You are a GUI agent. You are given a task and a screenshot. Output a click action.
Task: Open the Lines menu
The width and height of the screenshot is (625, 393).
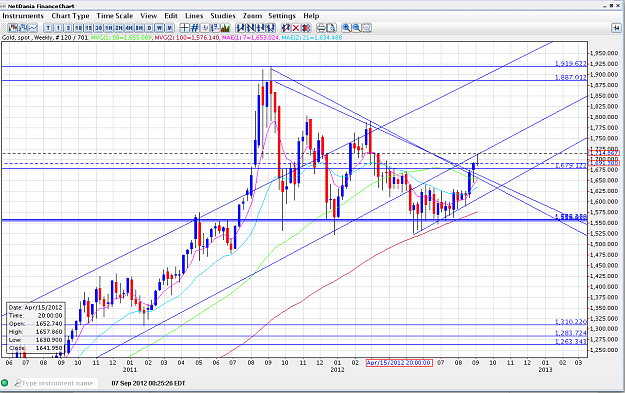point(194,16)
